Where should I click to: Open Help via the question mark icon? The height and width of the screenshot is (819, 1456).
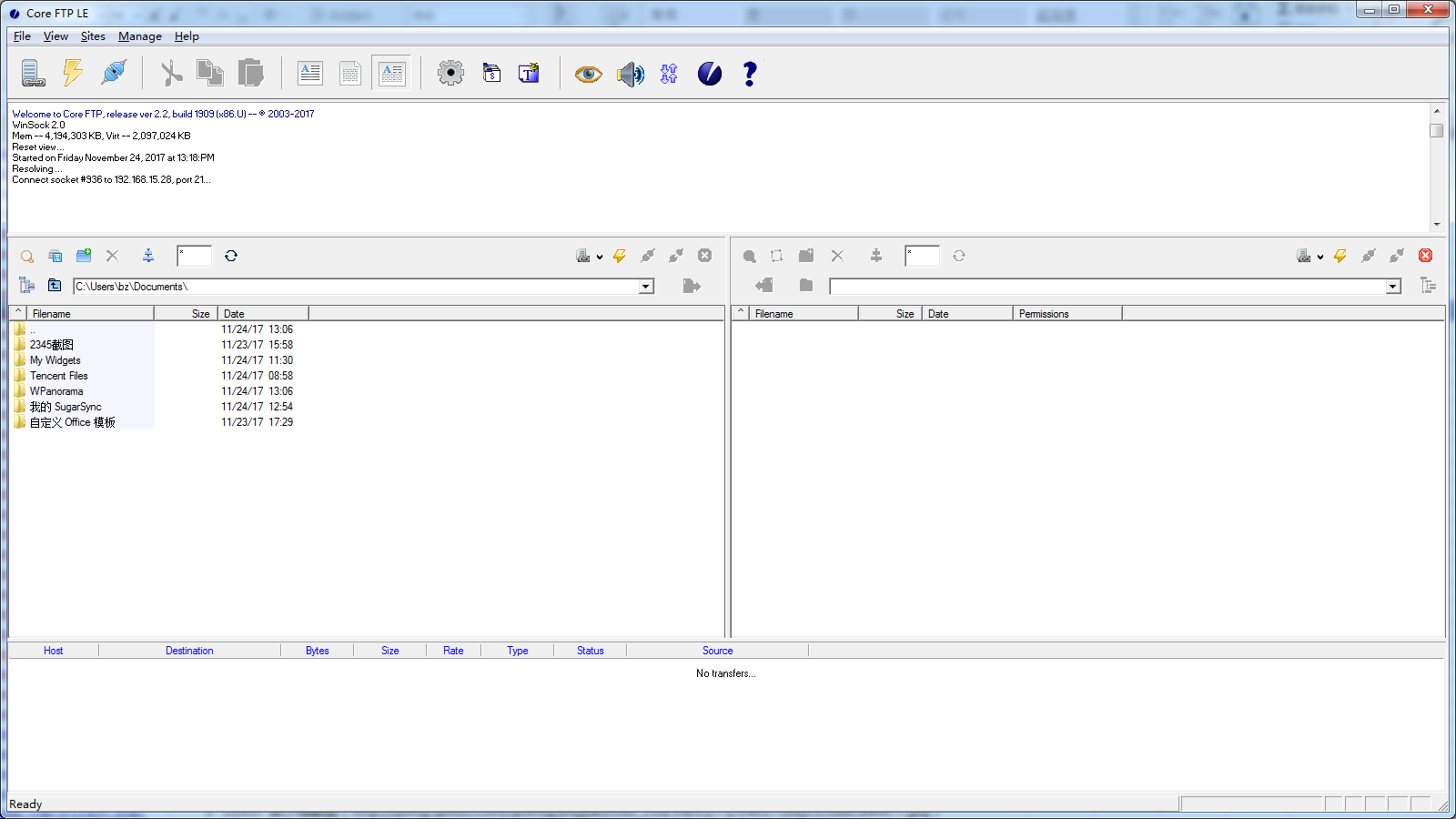tap(750, 74)
